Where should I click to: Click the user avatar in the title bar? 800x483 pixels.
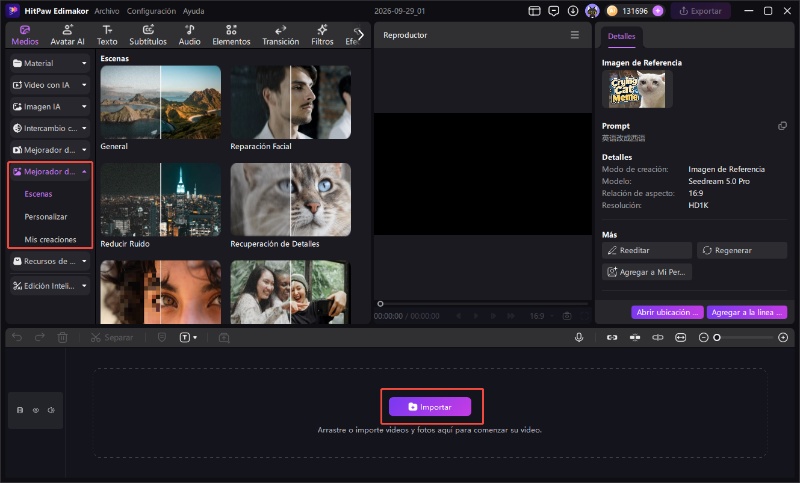[592, 11]
